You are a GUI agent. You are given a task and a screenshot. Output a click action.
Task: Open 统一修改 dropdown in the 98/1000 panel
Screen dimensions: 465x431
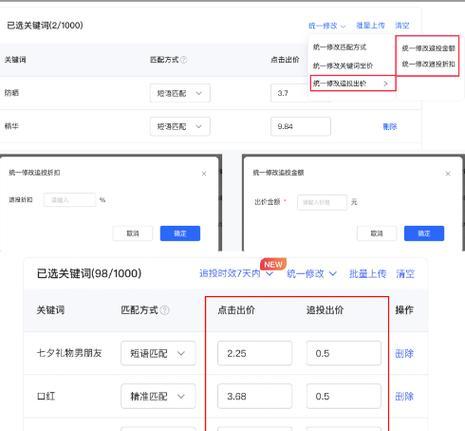pyautogui.click(x=312, y=274)
